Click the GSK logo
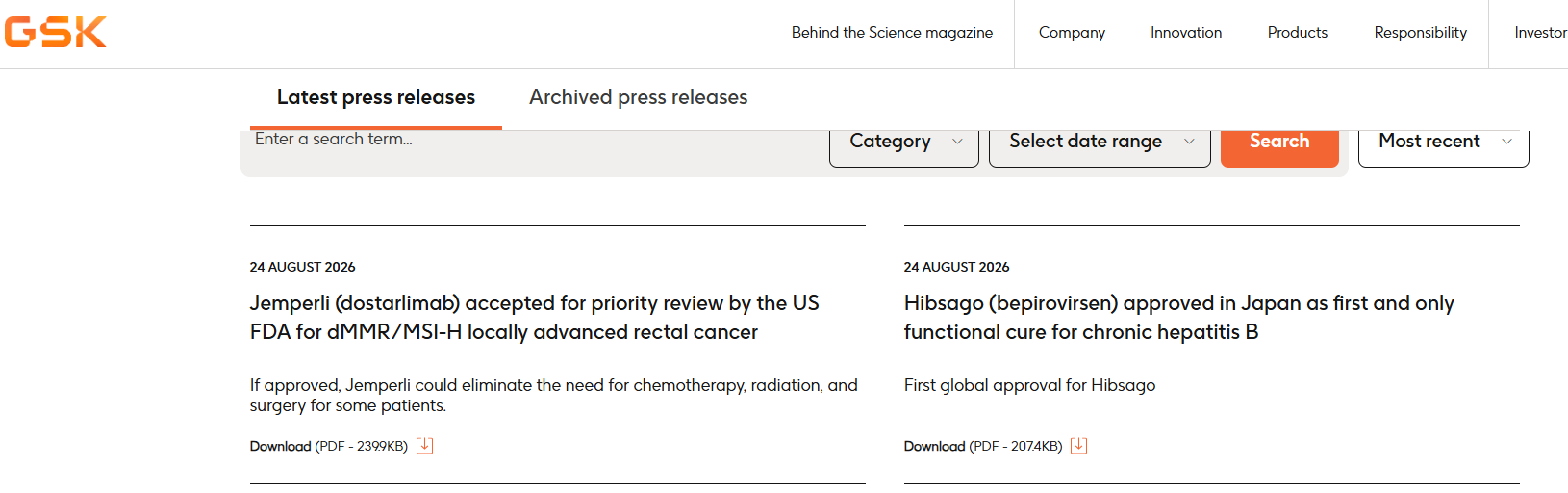1568x493 pixels. click(55, 32)
